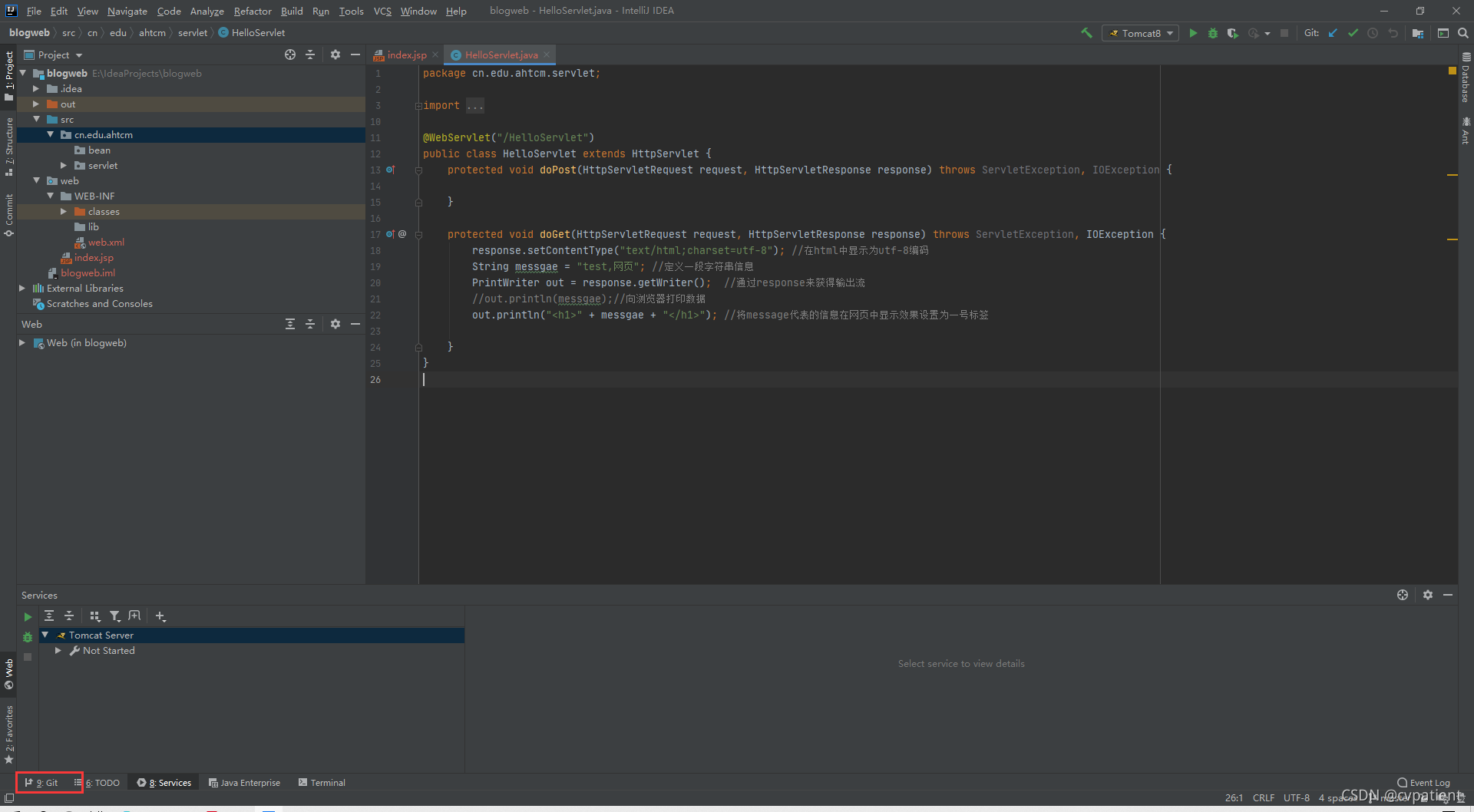This screenshot has height=812, width=1474.
Task: Switch to the index.jsp editor tab
Action: [x=405, y=54]
